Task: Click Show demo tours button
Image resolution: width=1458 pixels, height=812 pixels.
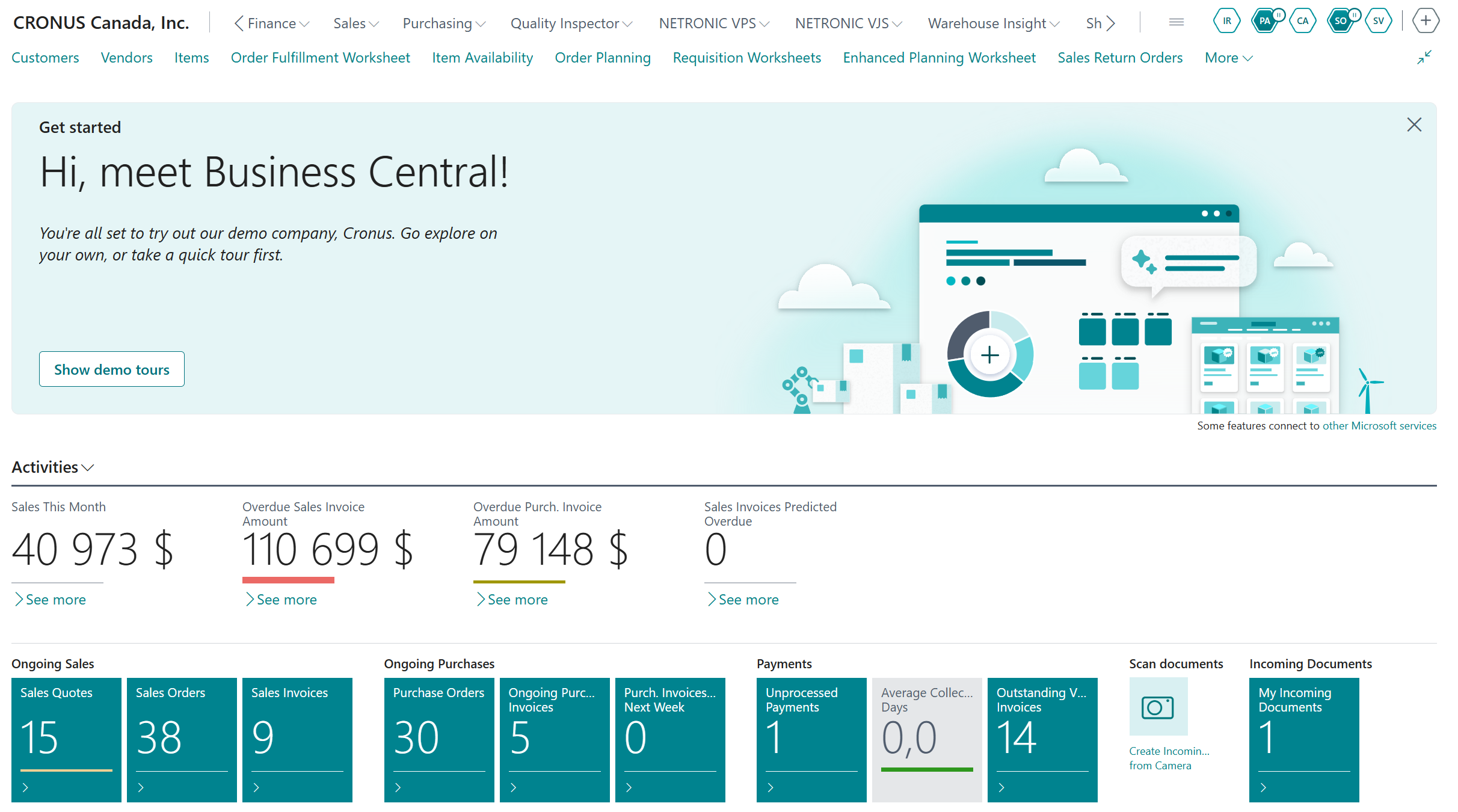Action: (x=112, y=369)
